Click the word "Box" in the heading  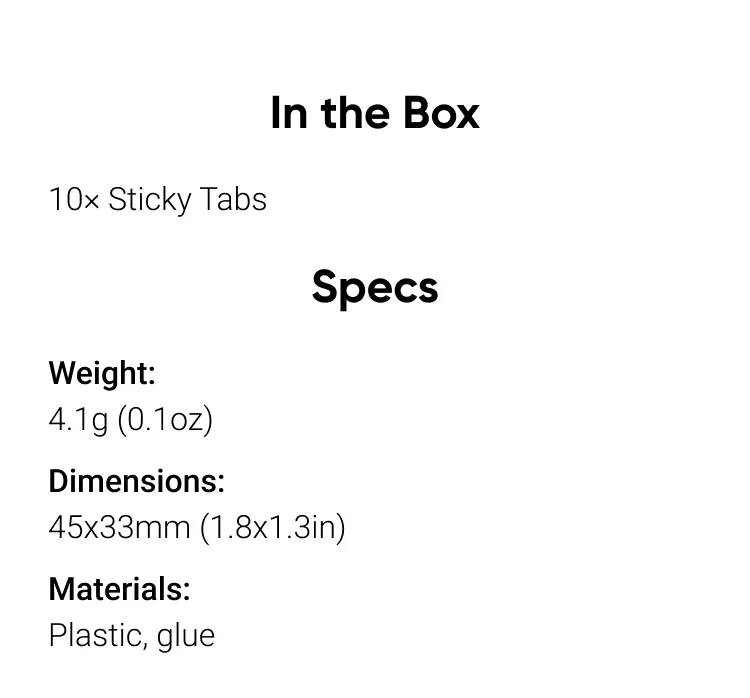tap(441, 113)
